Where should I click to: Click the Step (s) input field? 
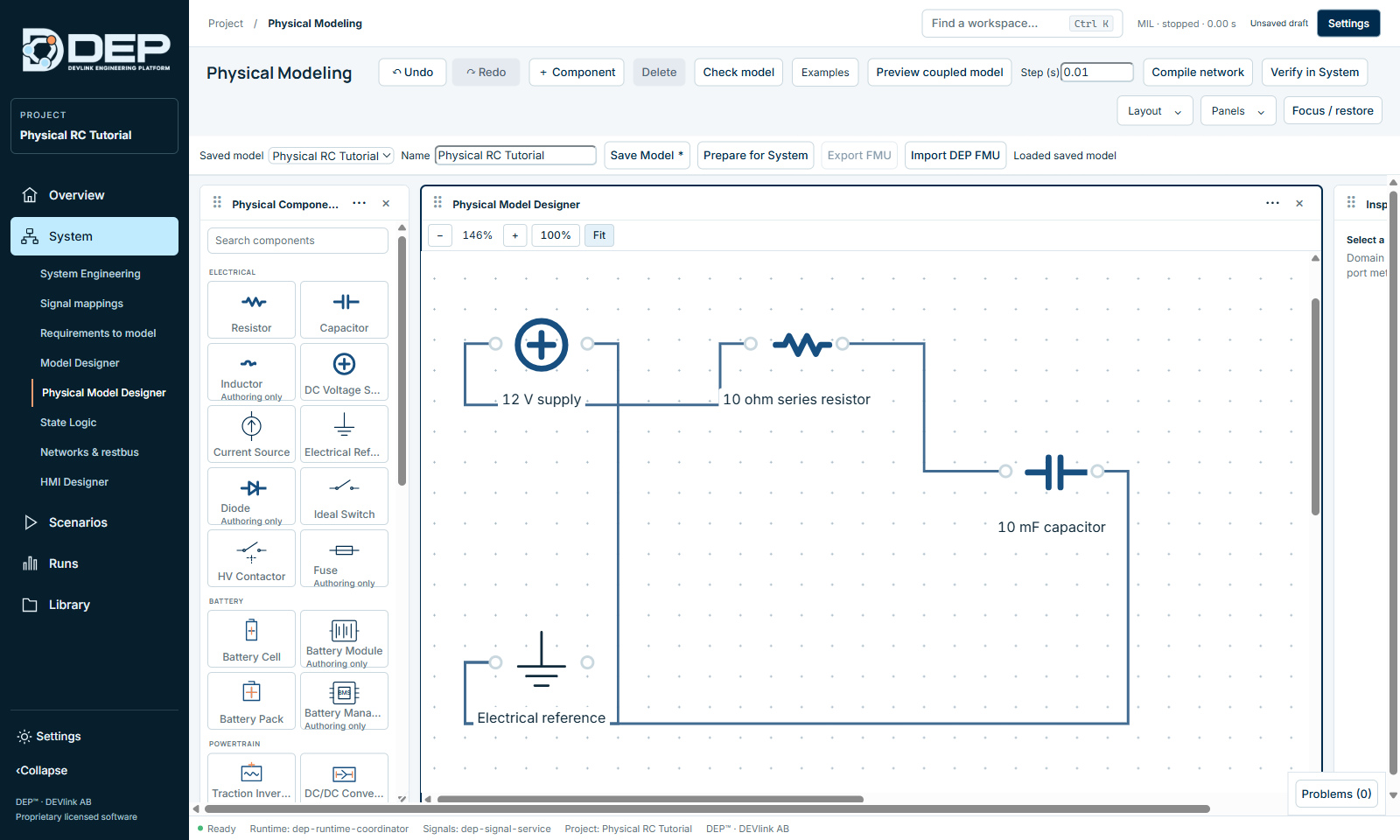click(1096, 73)
